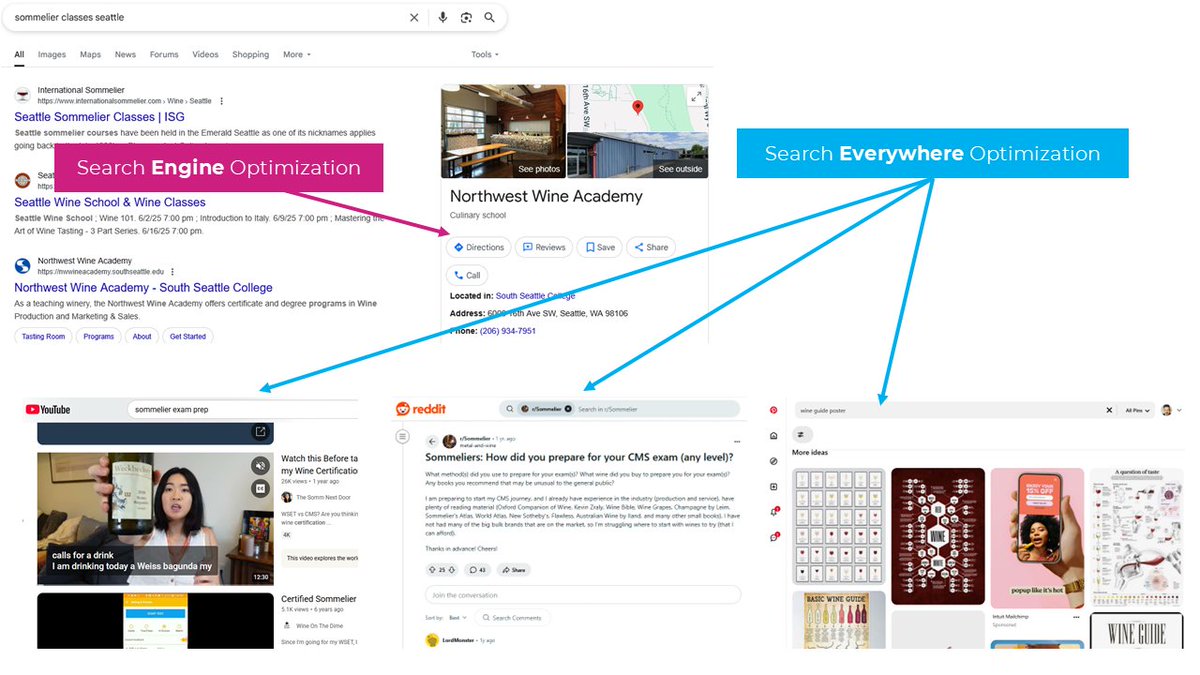Go back from the Reddit post

[x=432, y=441]
